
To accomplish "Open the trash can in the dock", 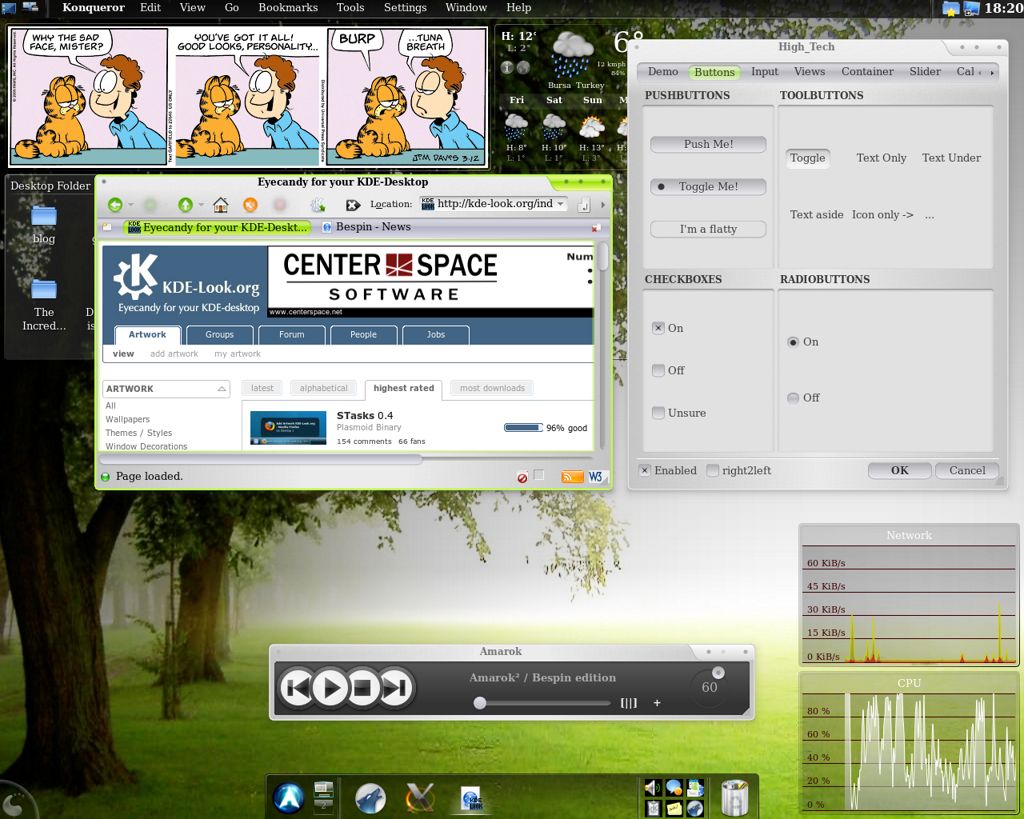I will tap(735, 798).
